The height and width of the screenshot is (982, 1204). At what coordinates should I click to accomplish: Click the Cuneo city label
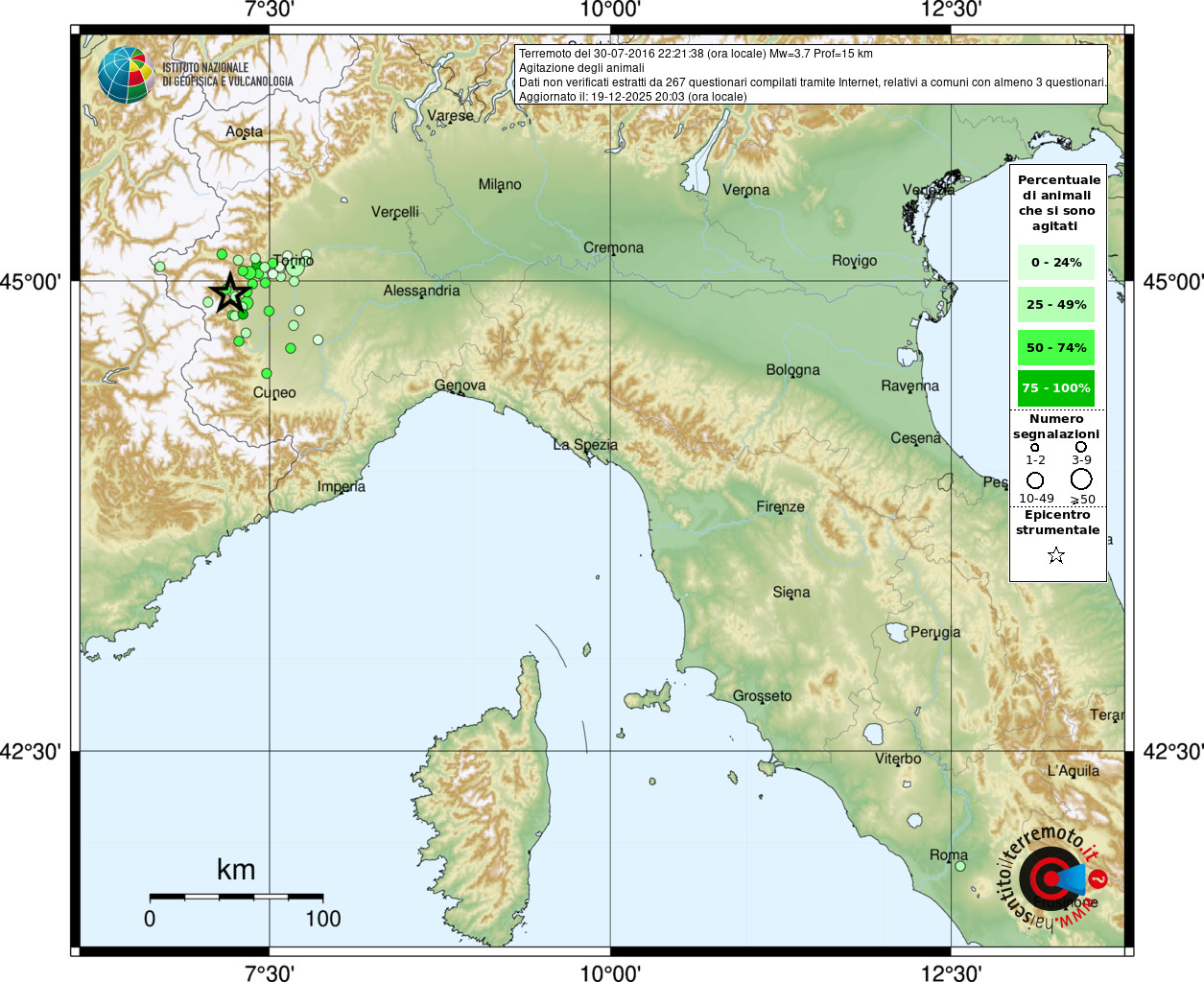point(274,393)
